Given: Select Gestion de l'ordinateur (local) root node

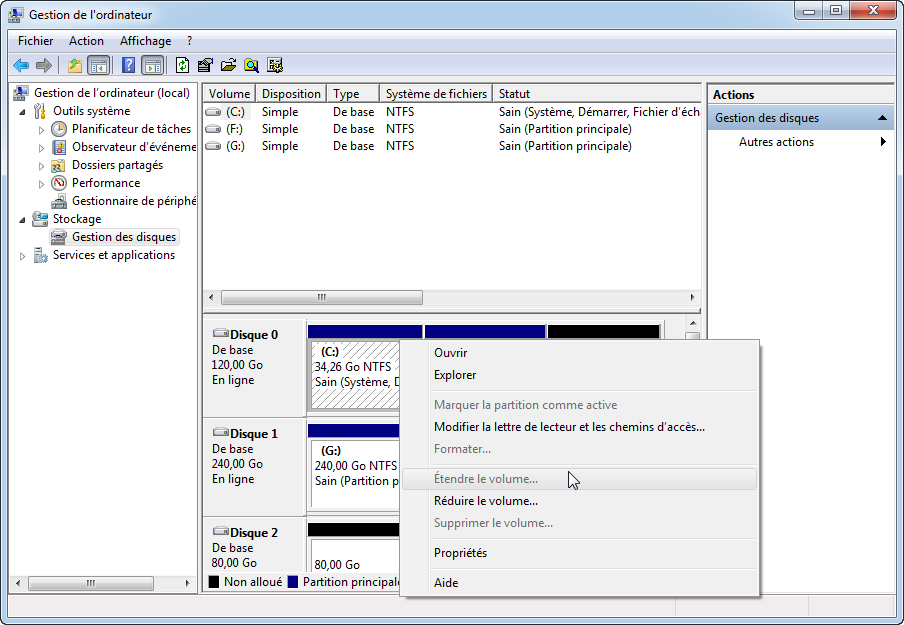Looking at the screenshot, I should point(111,93).
